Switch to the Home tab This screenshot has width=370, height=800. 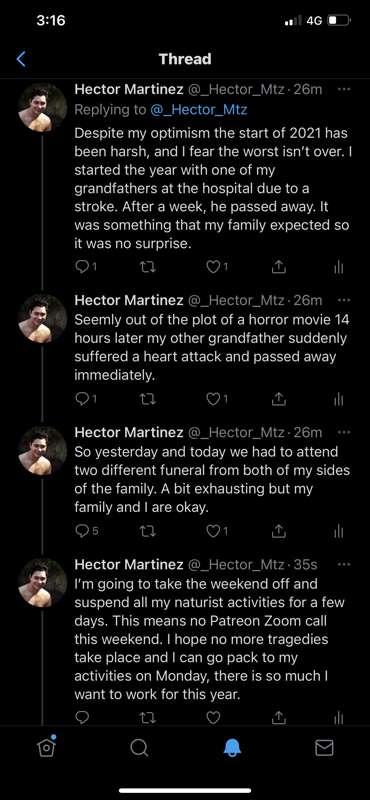[46, 747]
